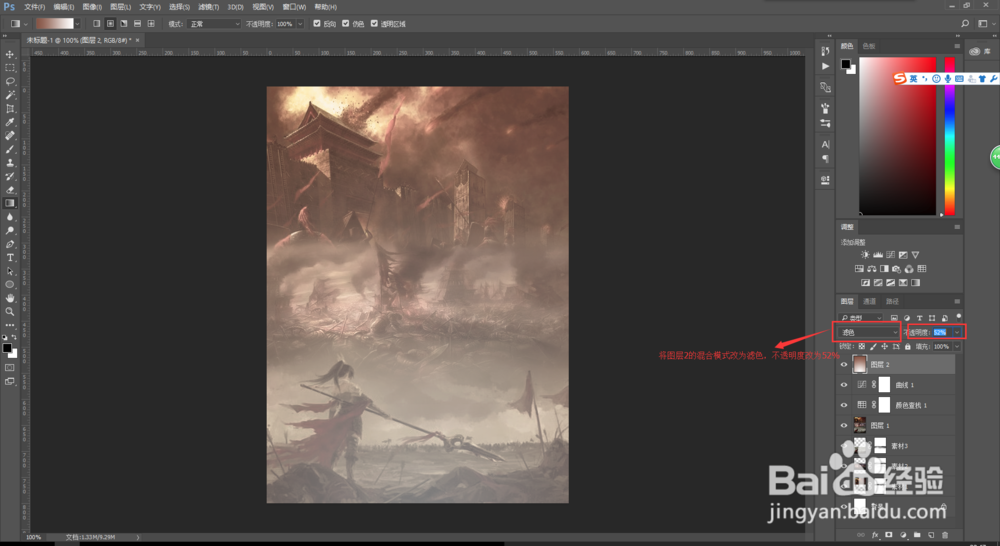
Task: Open the 图像(I) menu
Action: pos(92,7)
